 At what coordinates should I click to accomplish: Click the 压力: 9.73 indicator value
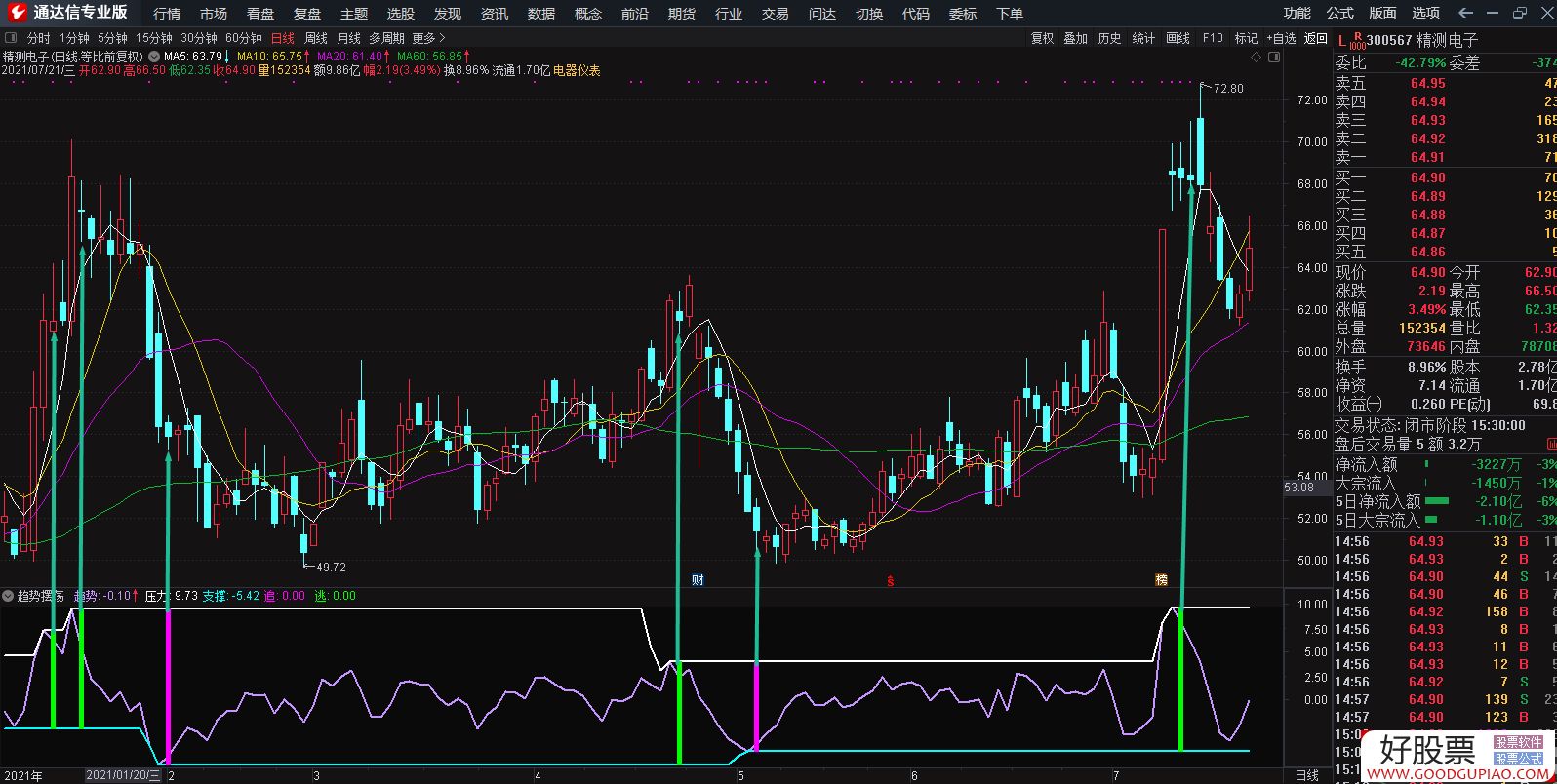[x=172, y=596]
